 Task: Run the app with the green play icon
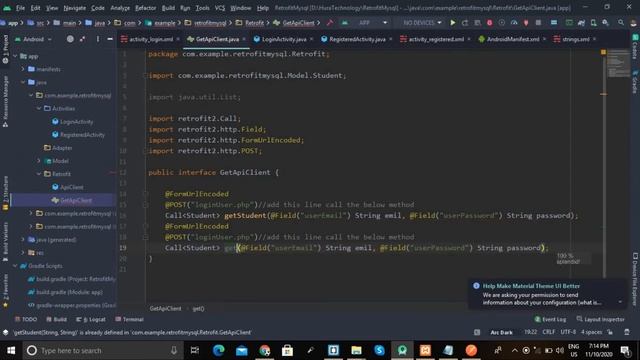click(x=453, y=23)
